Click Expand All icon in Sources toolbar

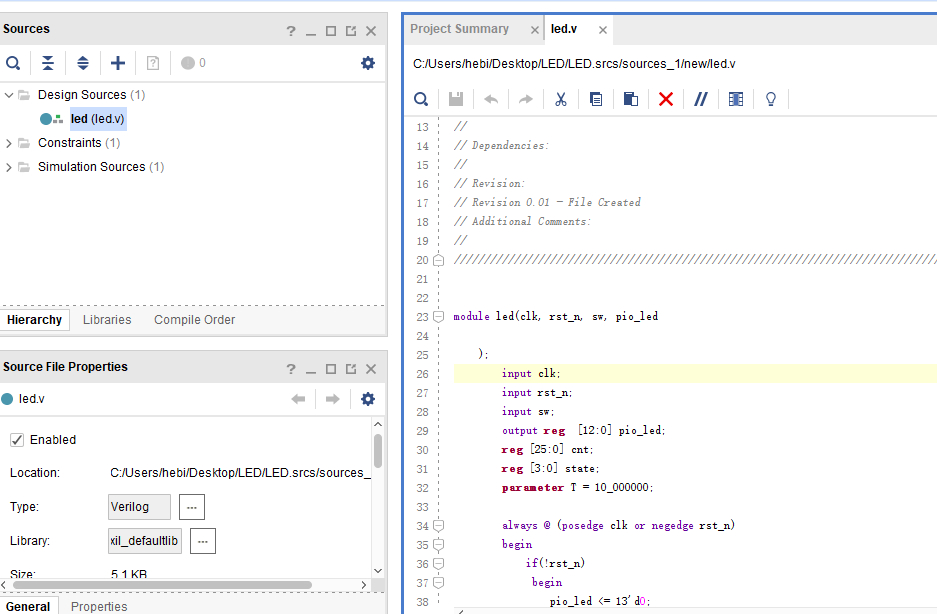click(x=83, y=63)
